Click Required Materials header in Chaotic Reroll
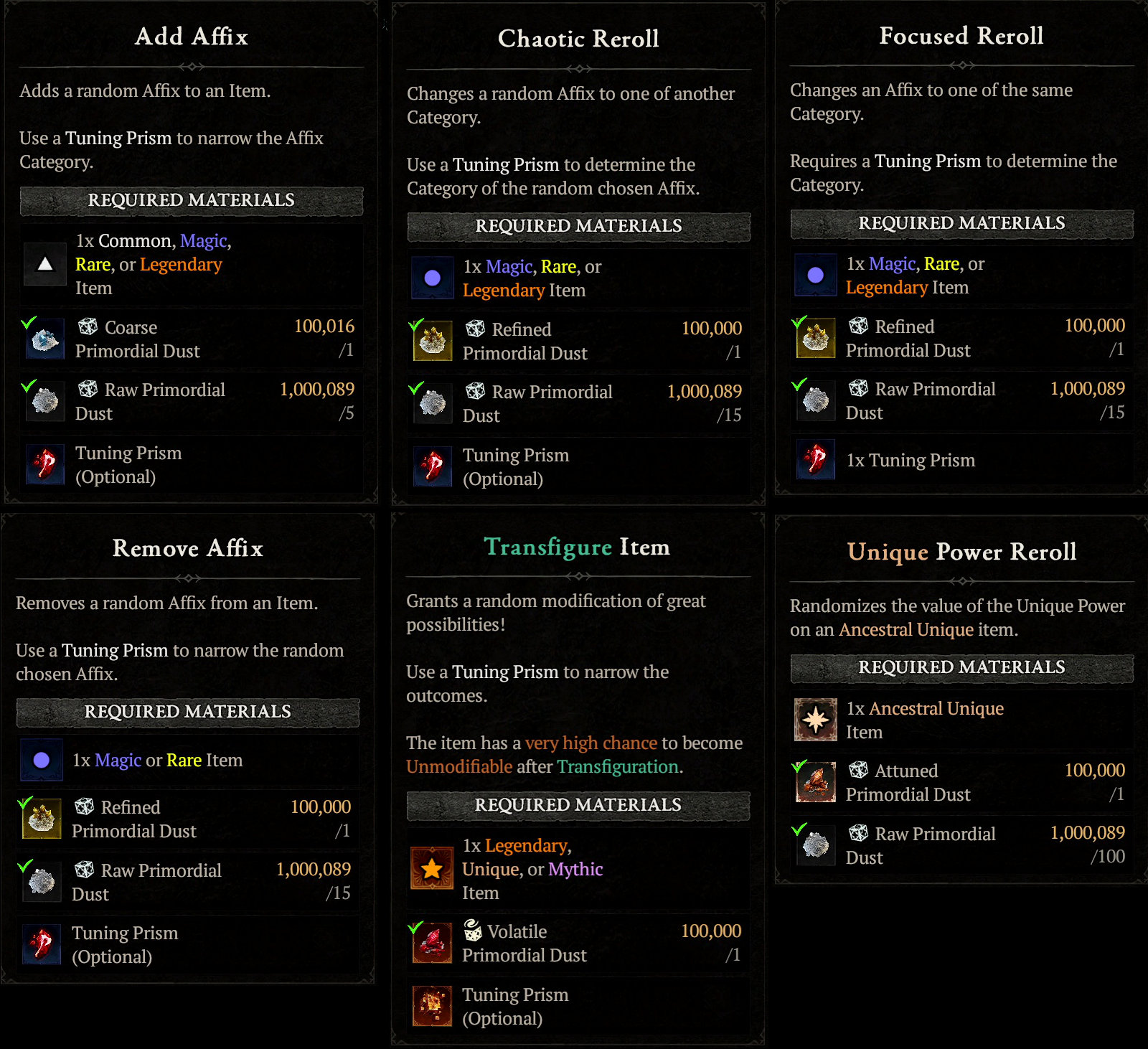Screen dimensions: 1148x1049 [578, 226]
